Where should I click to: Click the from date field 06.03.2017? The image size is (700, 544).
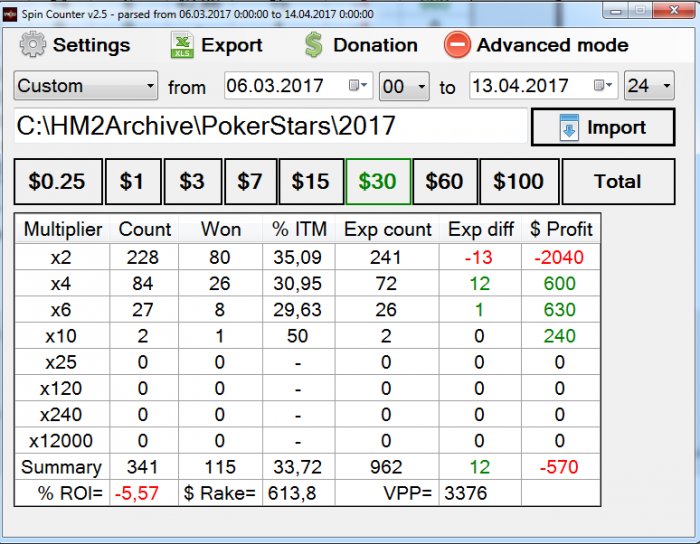[x=298, y=85]
